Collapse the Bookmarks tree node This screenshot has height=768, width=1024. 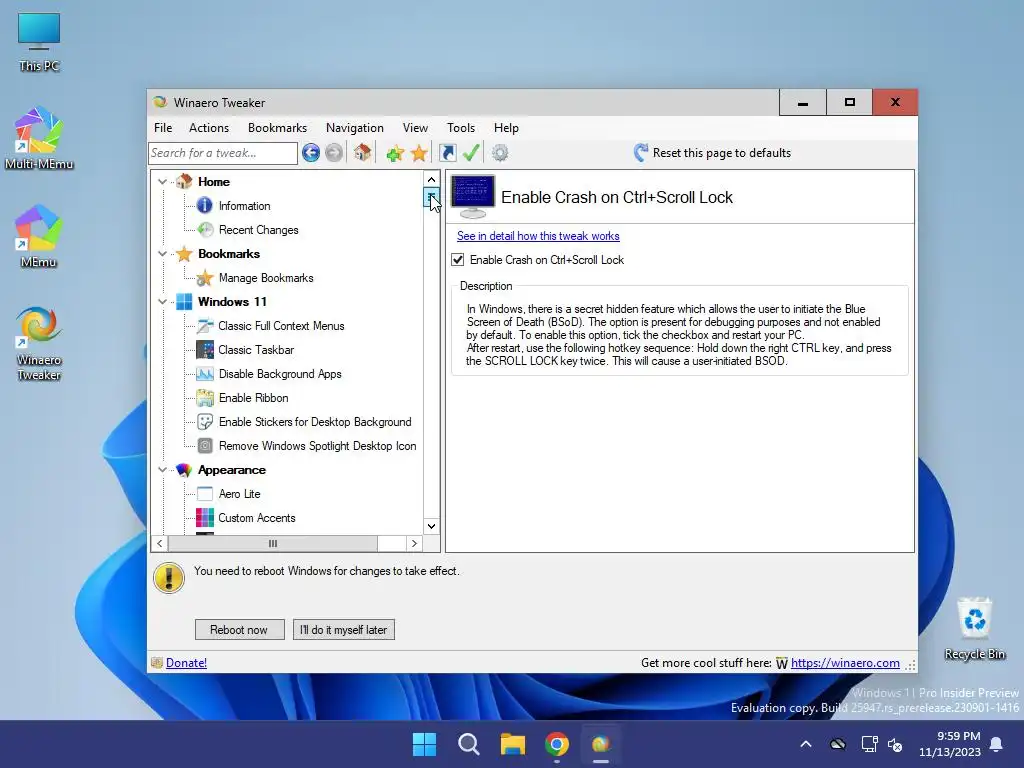click(163, 253)
